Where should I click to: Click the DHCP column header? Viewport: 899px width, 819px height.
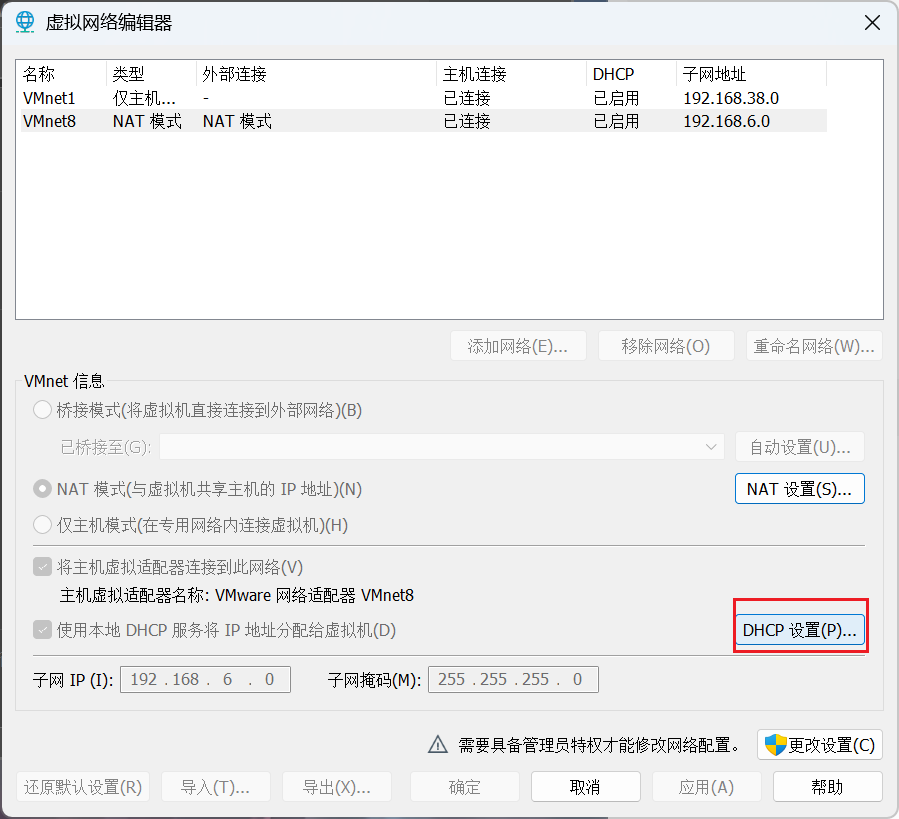[632, 74]
